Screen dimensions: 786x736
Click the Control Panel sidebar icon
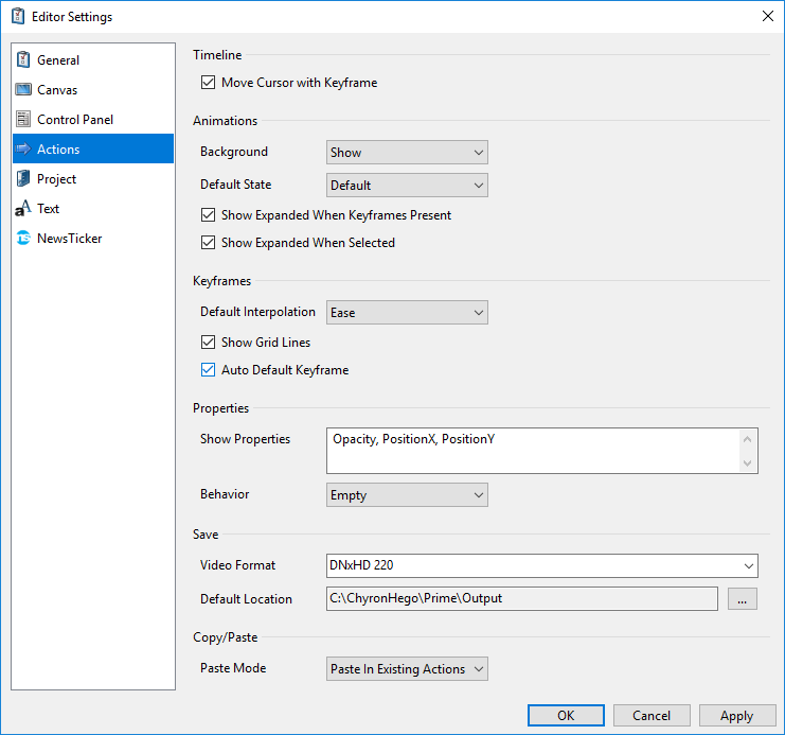(x=23, y=120)
